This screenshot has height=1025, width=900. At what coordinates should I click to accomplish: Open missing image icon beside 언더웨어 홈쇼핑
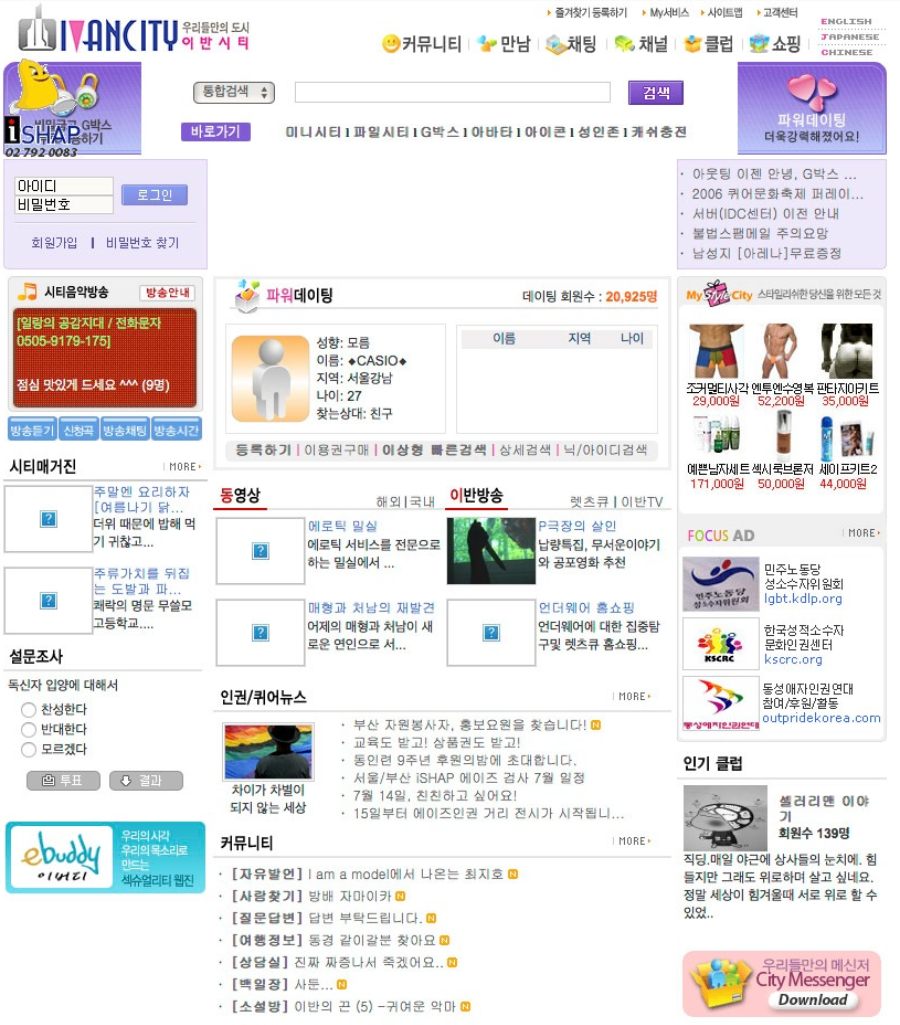coord(491,632)
